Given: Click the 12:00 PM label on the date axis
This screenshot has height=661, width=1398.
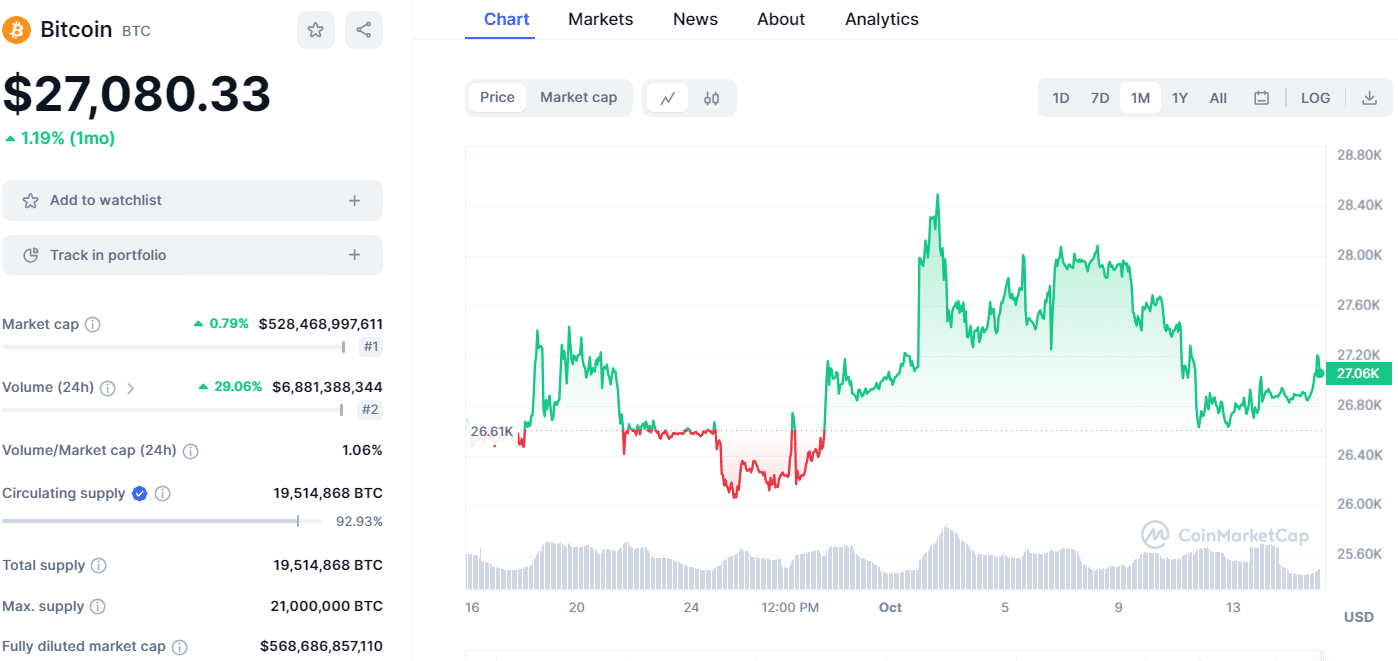Looking at the screenshot, I should [790, 608].
